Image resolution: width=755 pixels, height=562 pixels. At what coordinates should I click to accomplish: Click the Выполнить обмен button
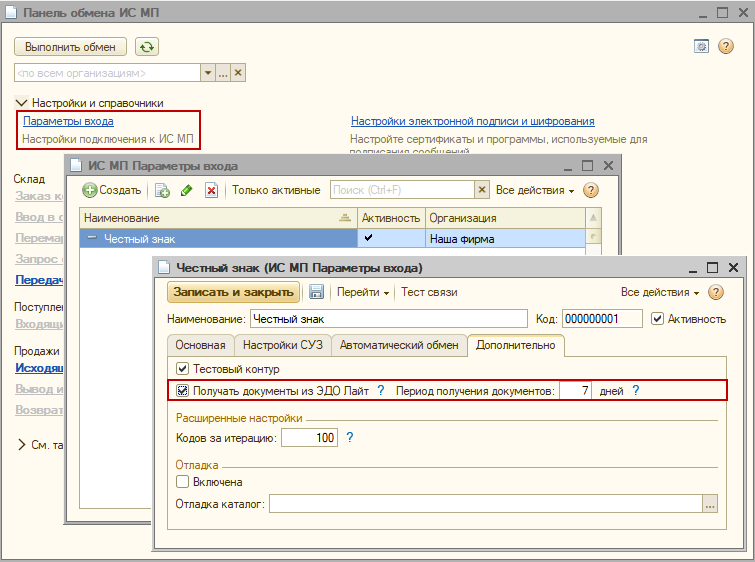point(70,47)
